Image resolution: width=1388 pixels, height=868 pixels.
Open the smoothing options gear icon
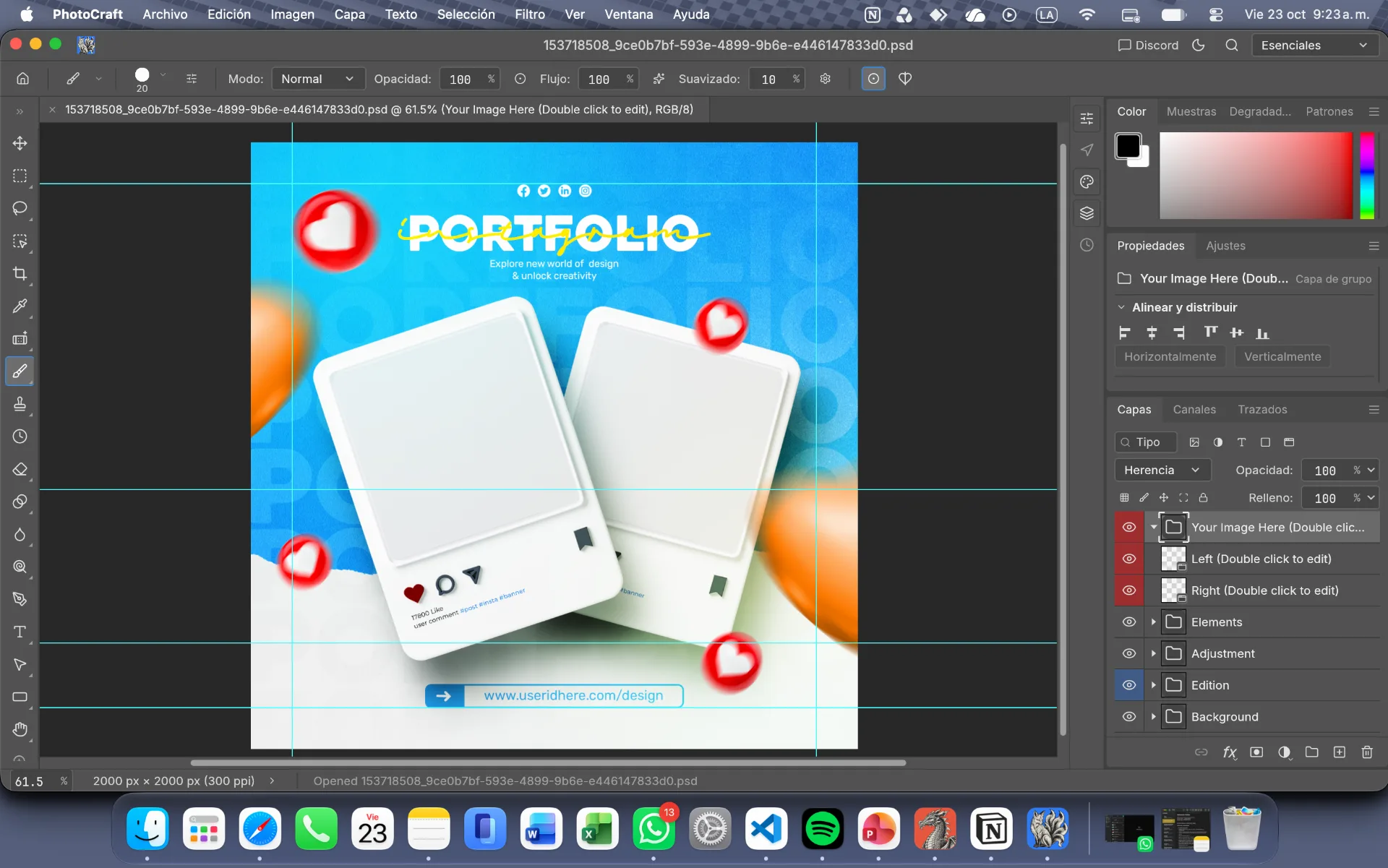coord(825,79)
